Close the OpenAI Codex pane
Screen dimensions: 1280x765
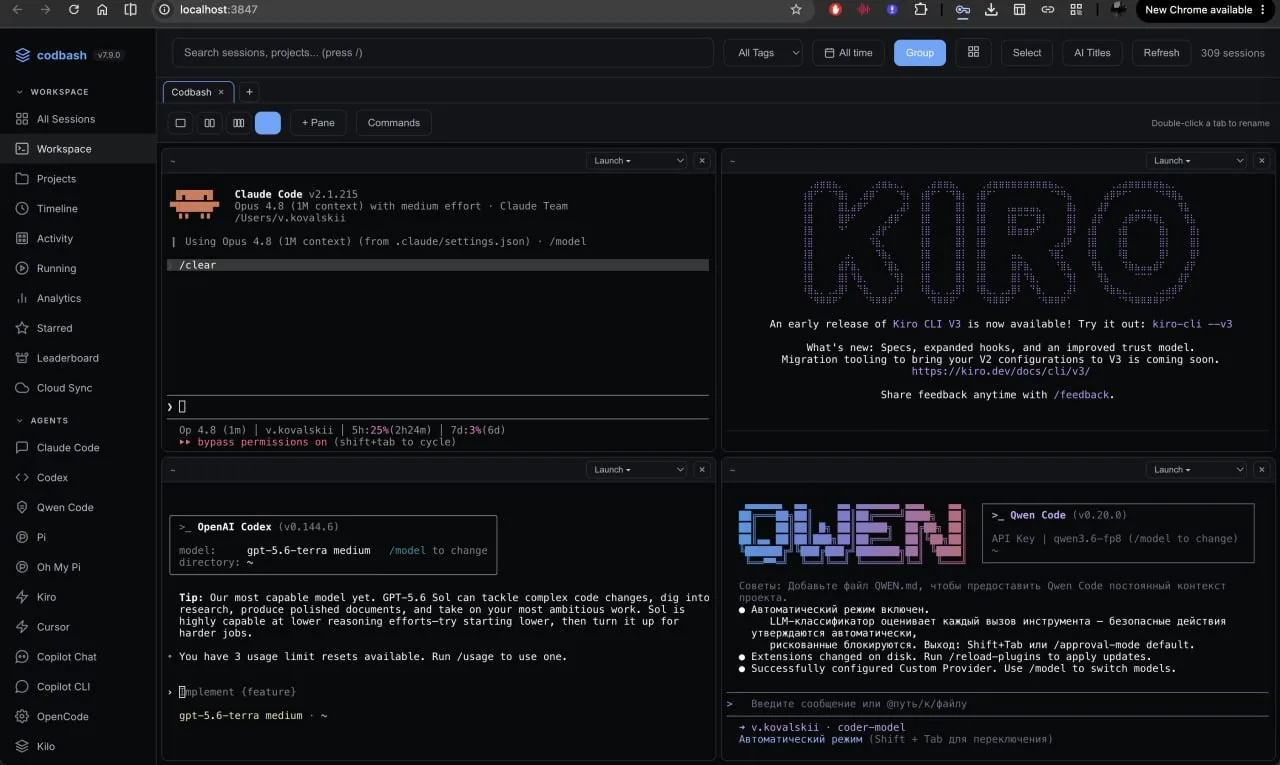[702, 470]
